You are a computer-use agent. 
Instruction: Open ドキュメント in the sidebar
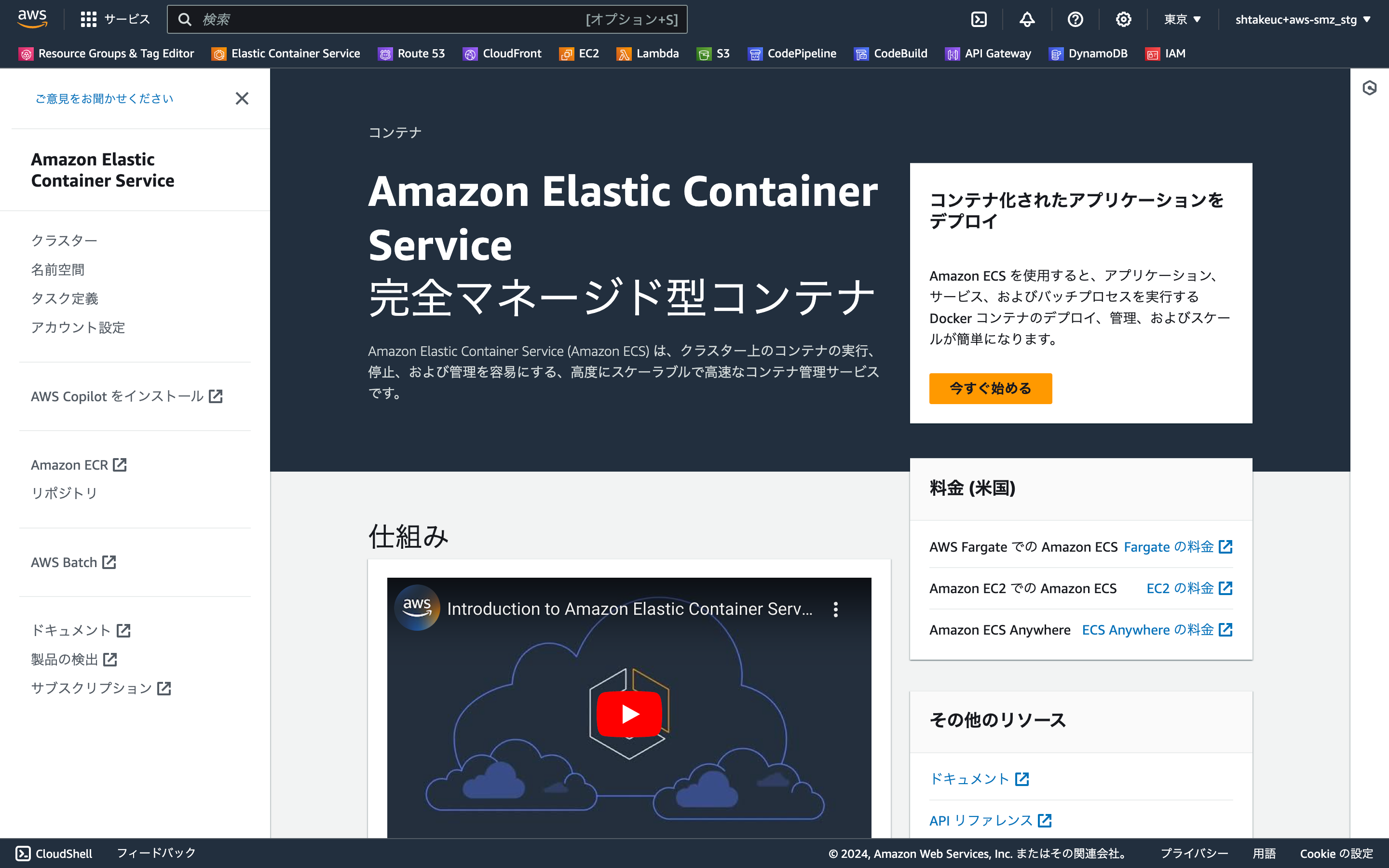tap(81, 630)
